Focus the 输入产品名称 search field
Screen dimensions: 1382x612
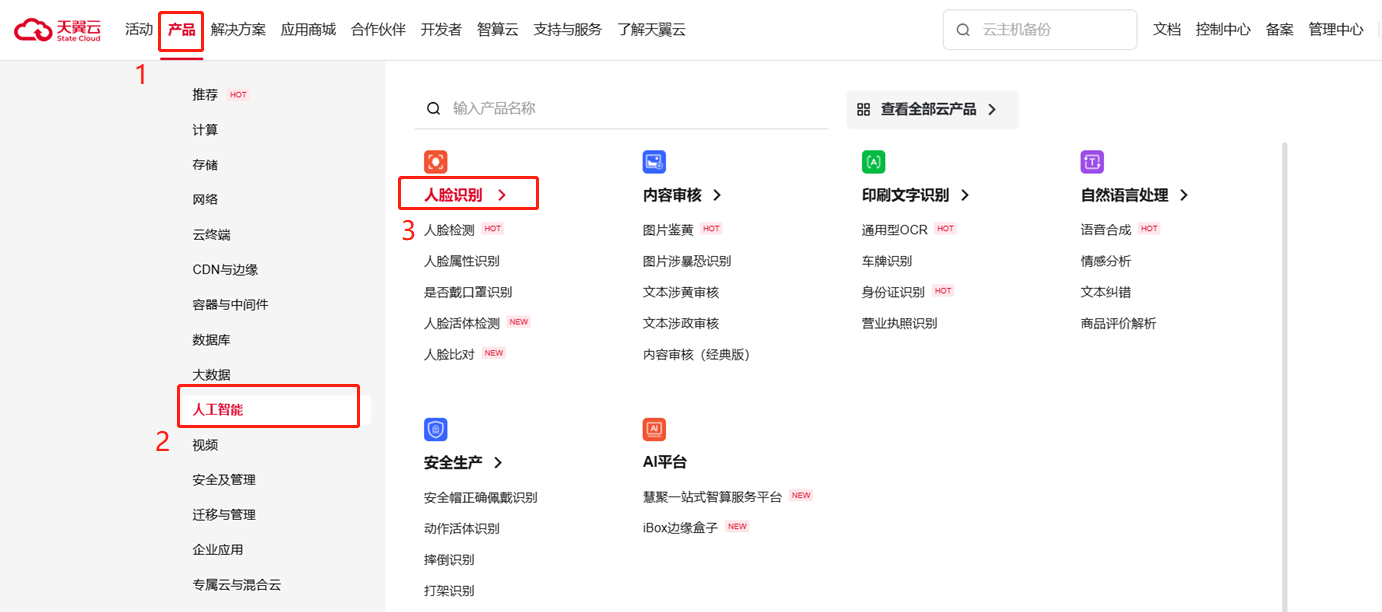coord(621,108)
